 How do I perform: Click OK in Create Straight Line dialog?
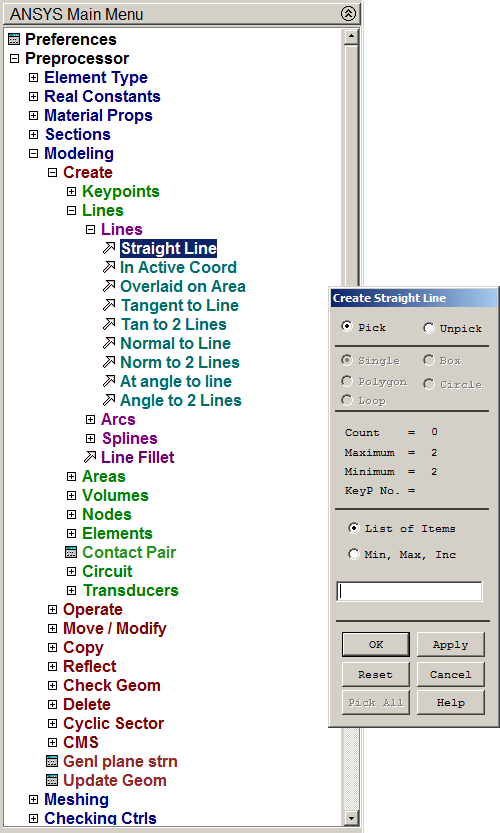pyautogui.click(x=376, y=644)
